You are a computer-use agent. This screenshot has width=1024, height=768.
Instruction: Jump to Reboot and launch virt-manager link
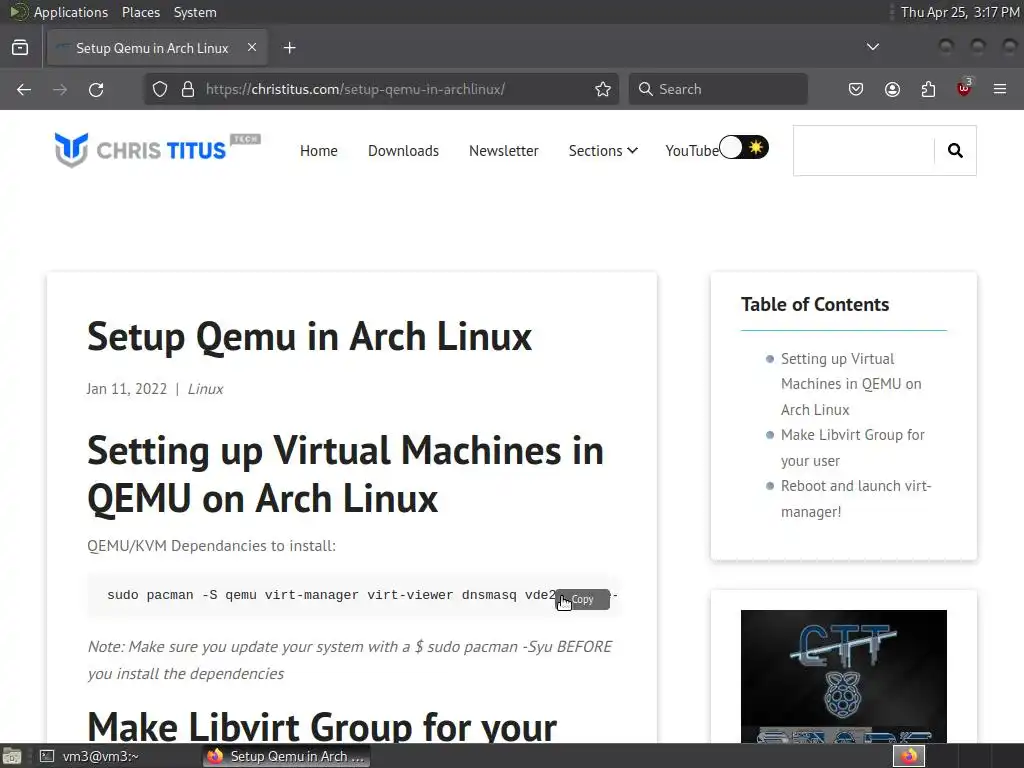[856, 499]
